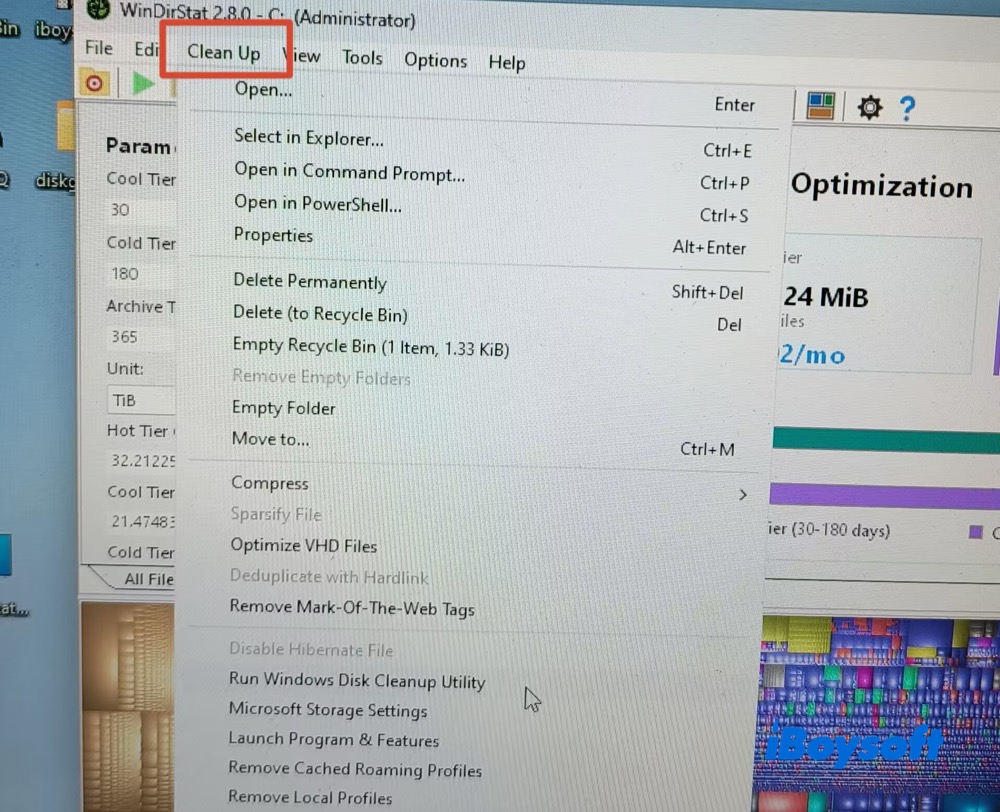Open the Tools menu
Screen dimensions: 1000x812
[x=362, y=58]
